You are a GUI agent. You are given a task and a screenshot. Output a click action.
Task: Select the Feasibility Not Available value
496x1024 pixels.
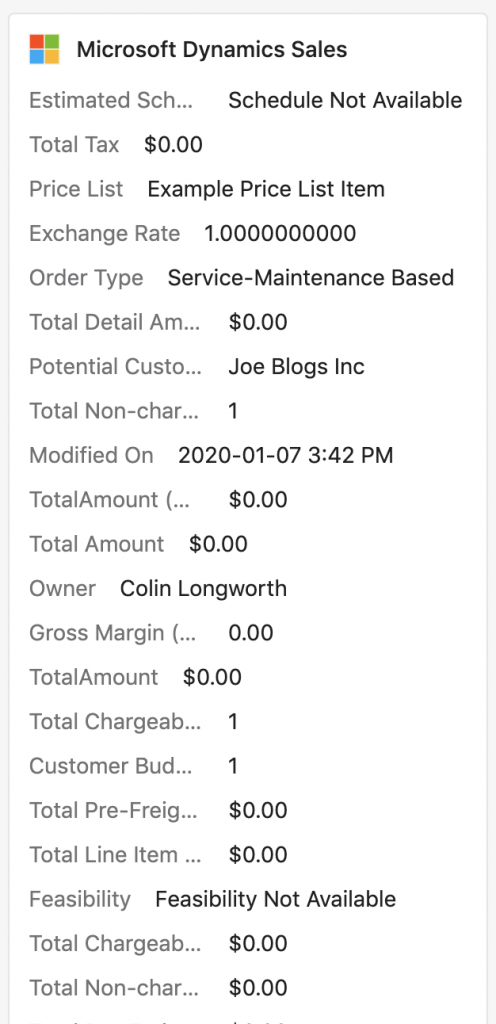(275, 899)
